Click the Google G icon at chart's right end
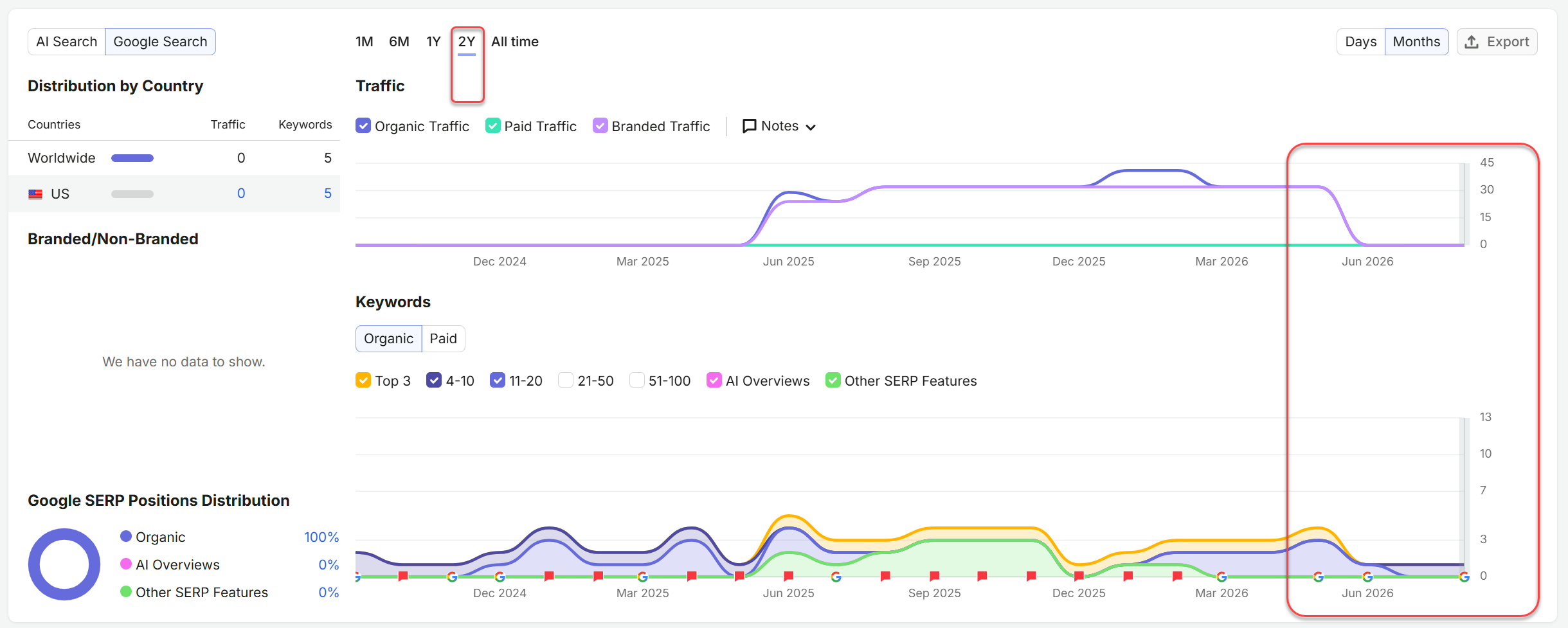This screenshot has height=628, width=1568. [1464, 577]
